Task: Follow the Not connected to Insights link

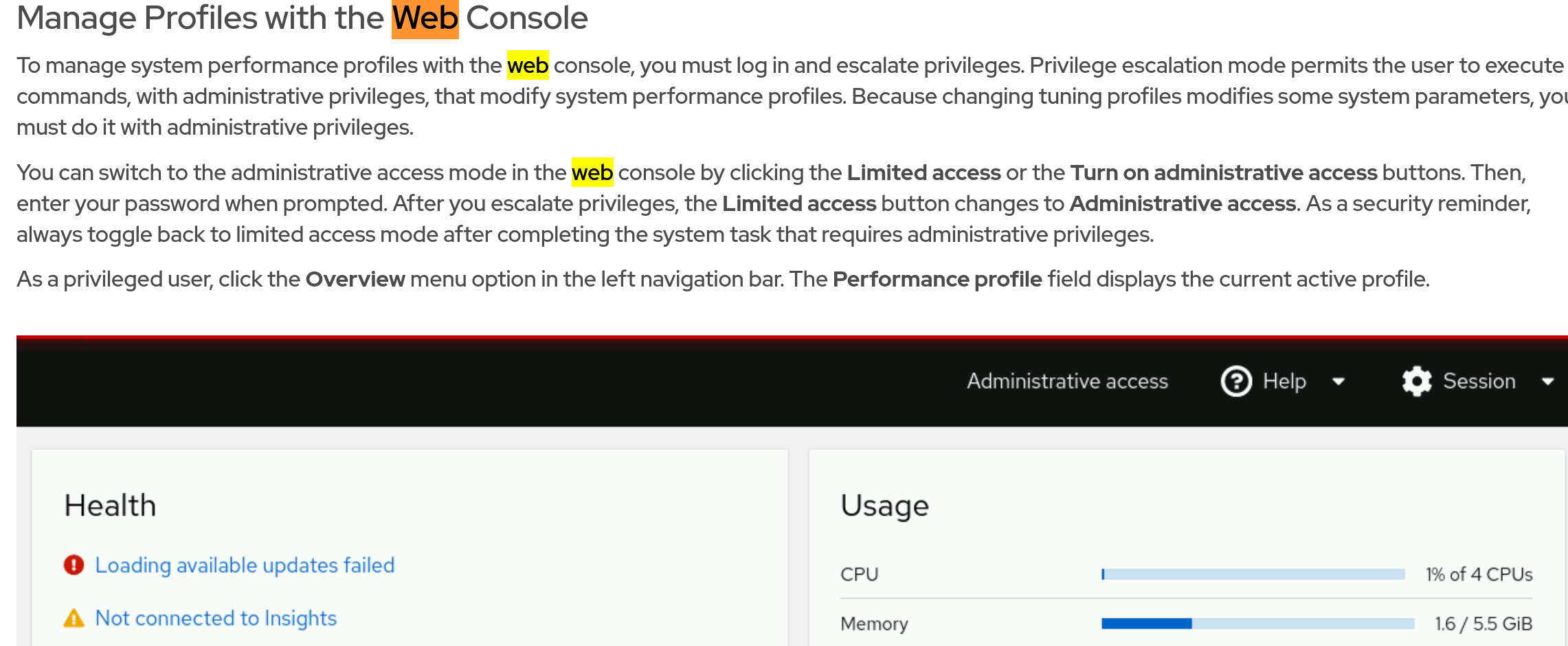Action: [216, 619]
